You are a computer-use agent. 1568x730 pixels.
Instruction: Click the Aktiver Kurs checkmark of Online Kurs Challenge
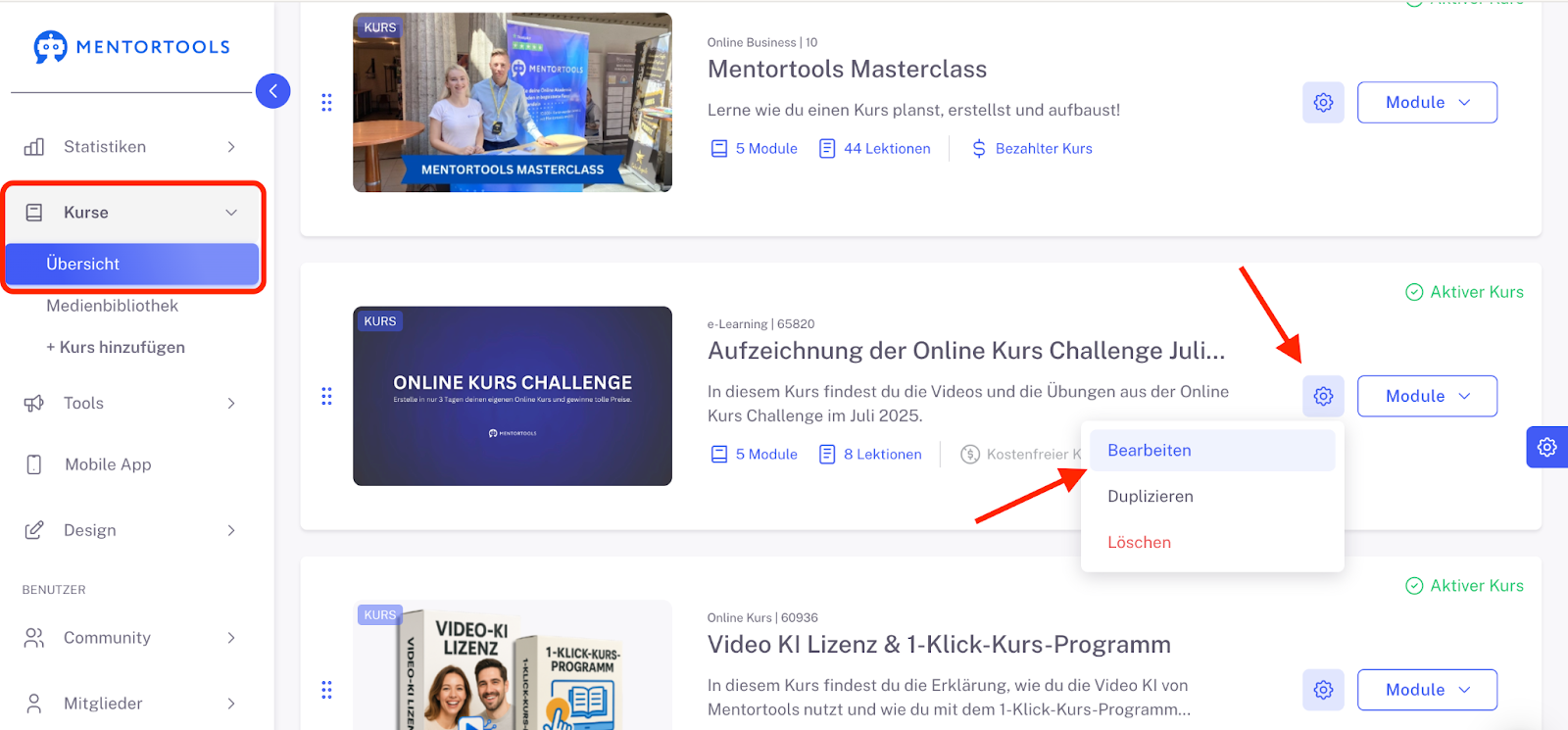(1414, 292)
